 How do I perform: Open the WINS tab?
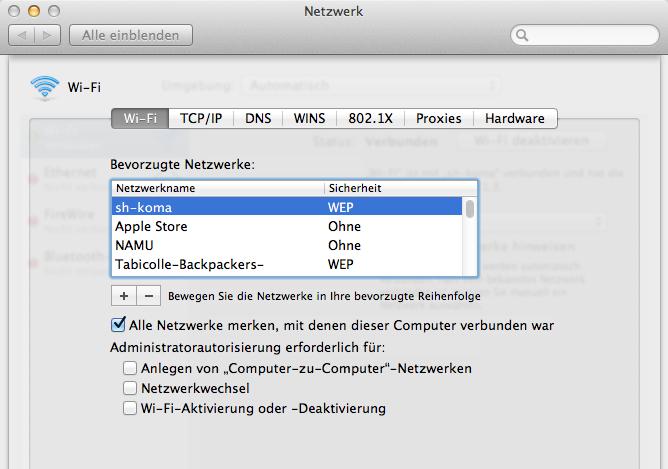[310, 118]
